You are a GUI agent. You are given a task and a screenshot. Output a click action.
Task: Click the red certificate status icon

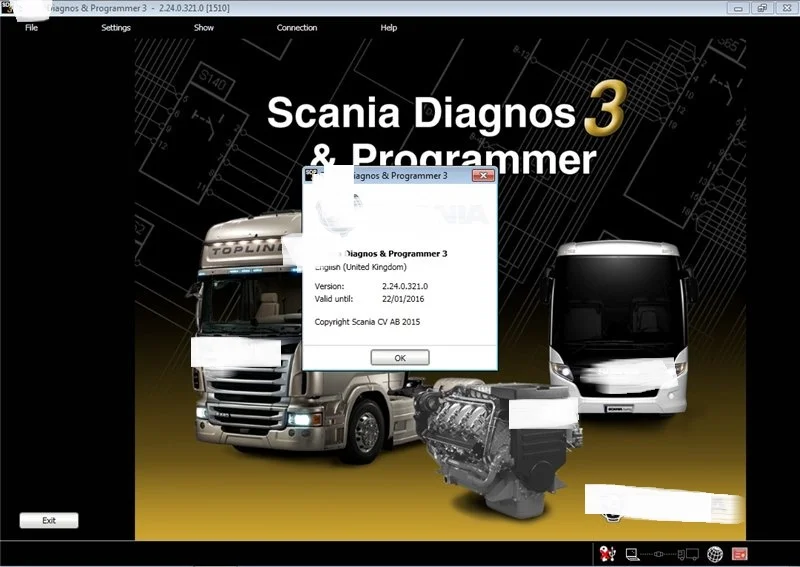coord(739,554)
